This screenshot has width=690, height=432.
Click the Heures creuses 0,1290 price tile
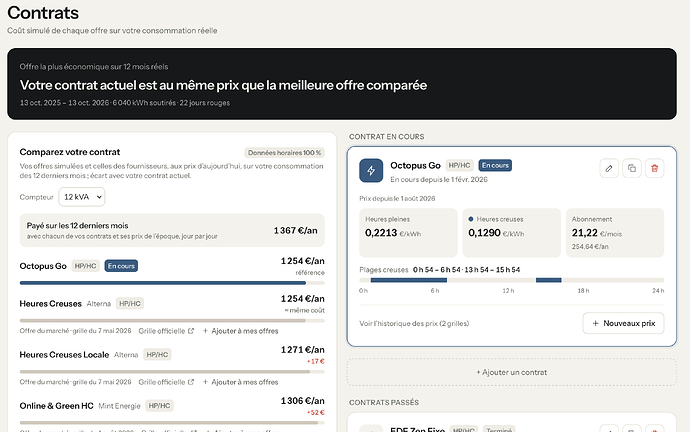coord(512,233)
